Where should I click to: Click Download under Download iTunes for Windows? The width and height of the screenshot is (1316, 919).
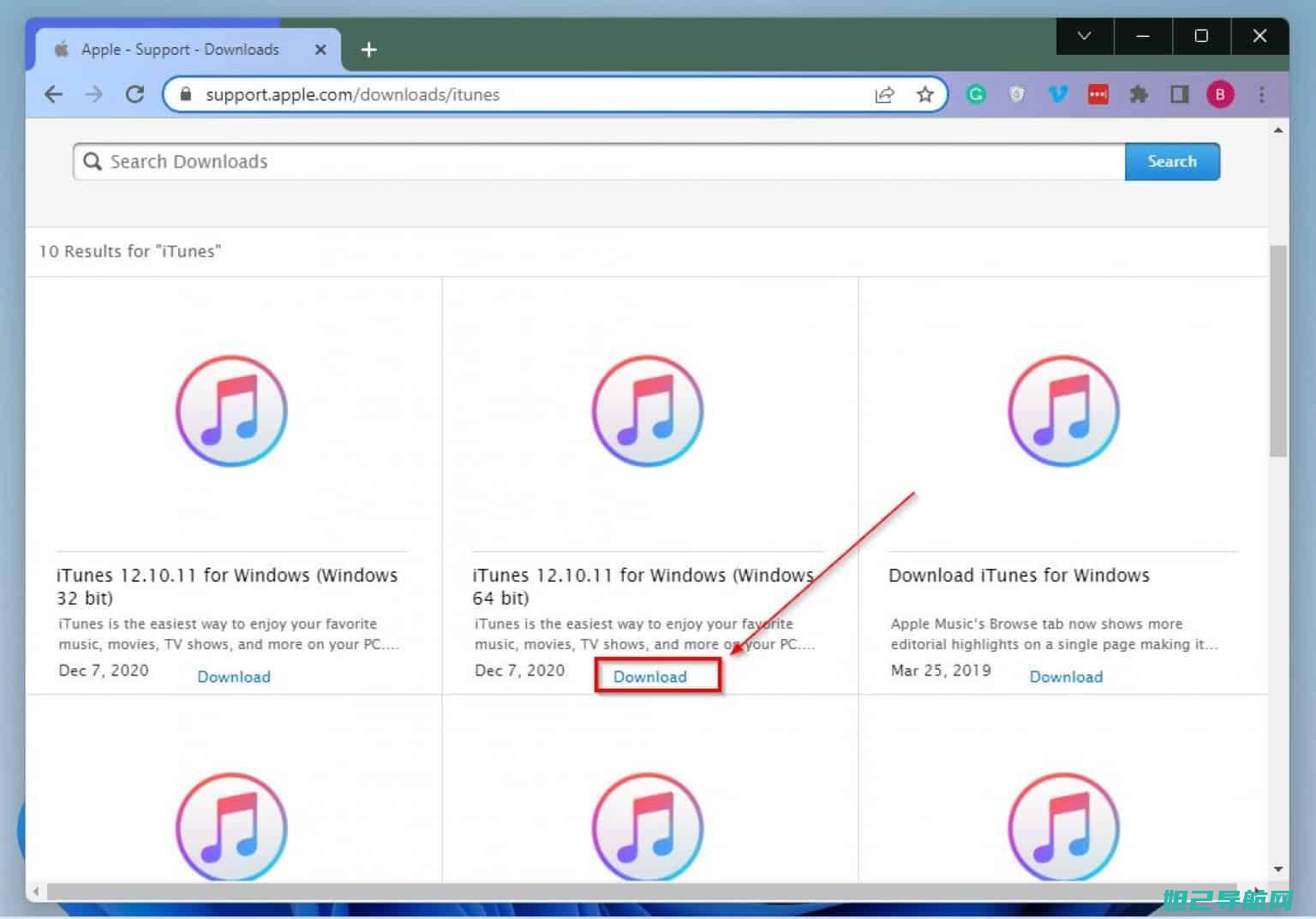1066,677
